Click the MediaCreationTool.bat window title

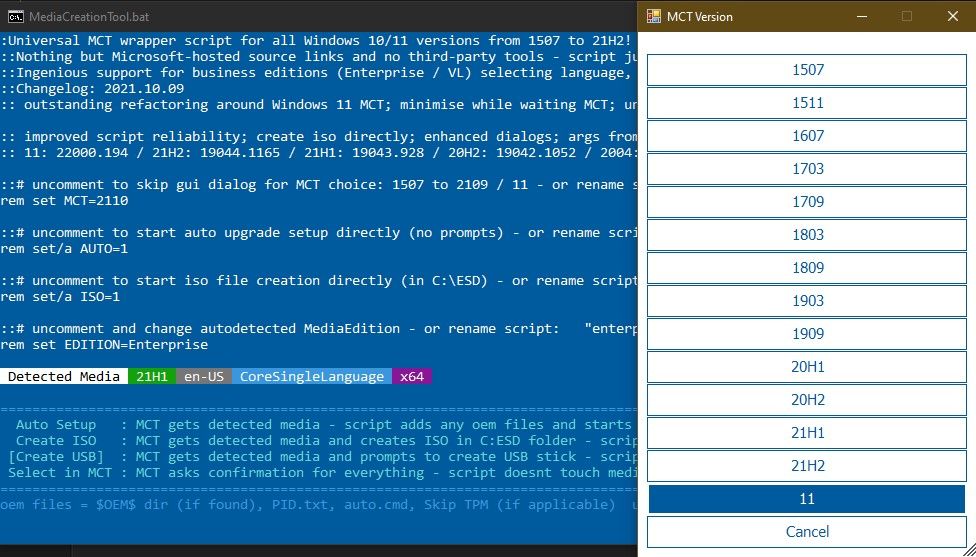pyautogui.click(x=90, y=17)
